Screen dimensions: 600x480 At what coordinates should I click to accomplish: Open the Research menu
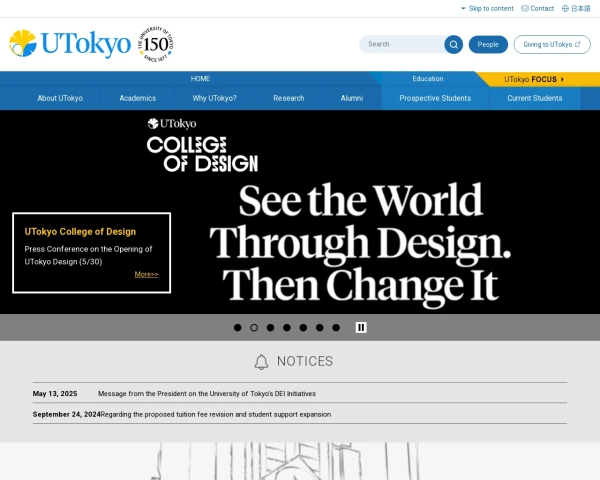tap(289, 98)
